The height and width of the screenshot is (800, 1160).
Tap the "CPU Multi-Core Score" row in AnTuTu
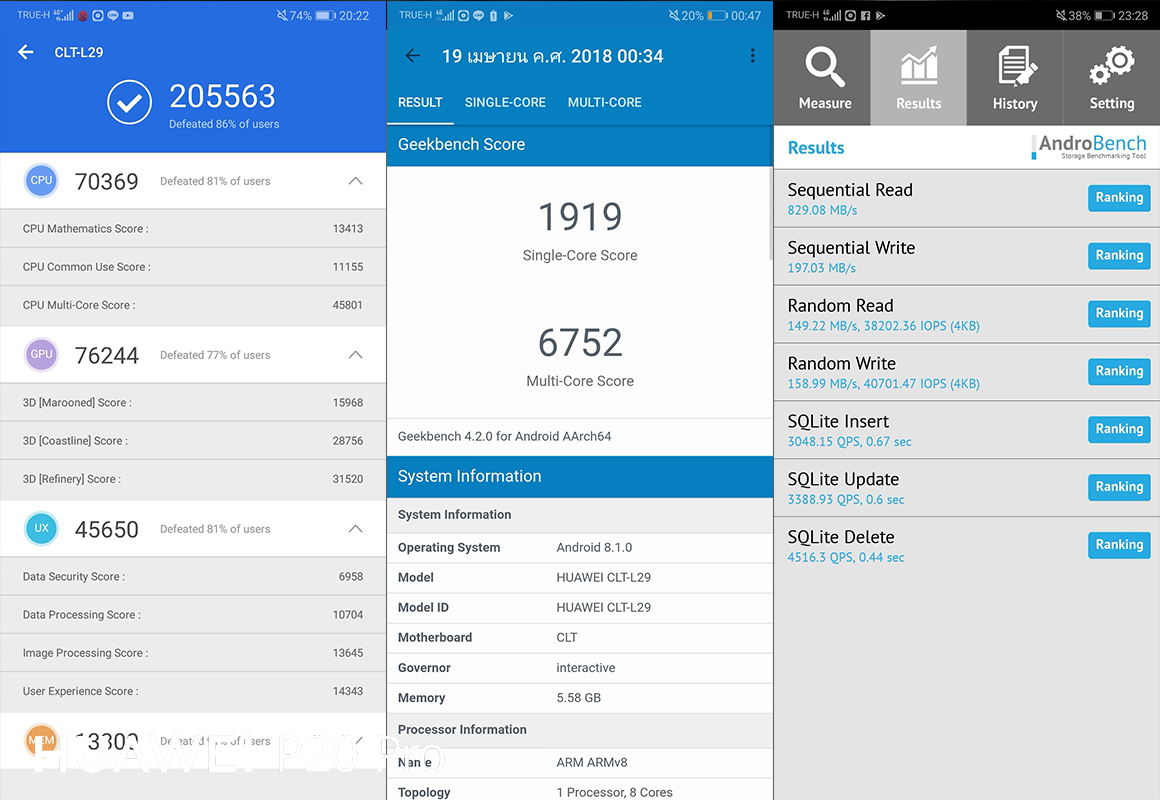click(193, 305)
